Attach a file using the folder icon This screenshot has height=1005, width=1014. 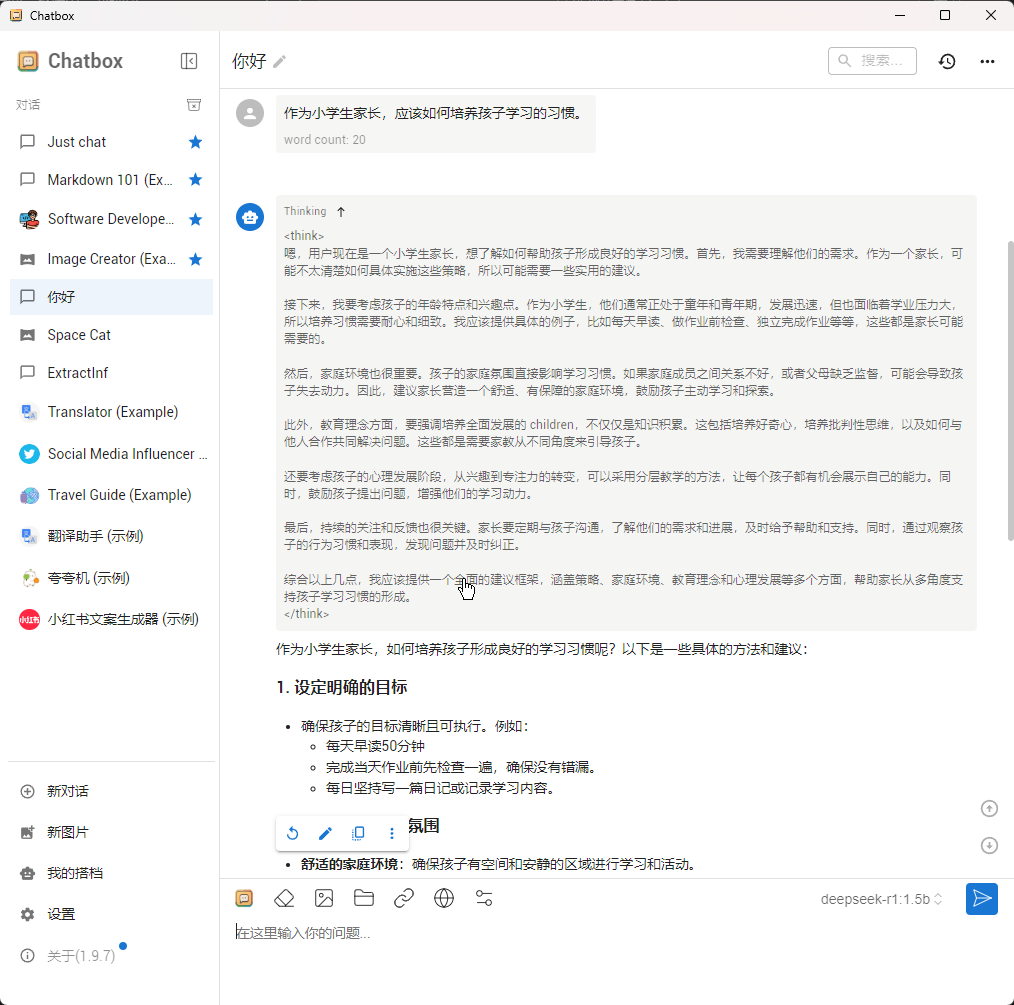(364, 898)
